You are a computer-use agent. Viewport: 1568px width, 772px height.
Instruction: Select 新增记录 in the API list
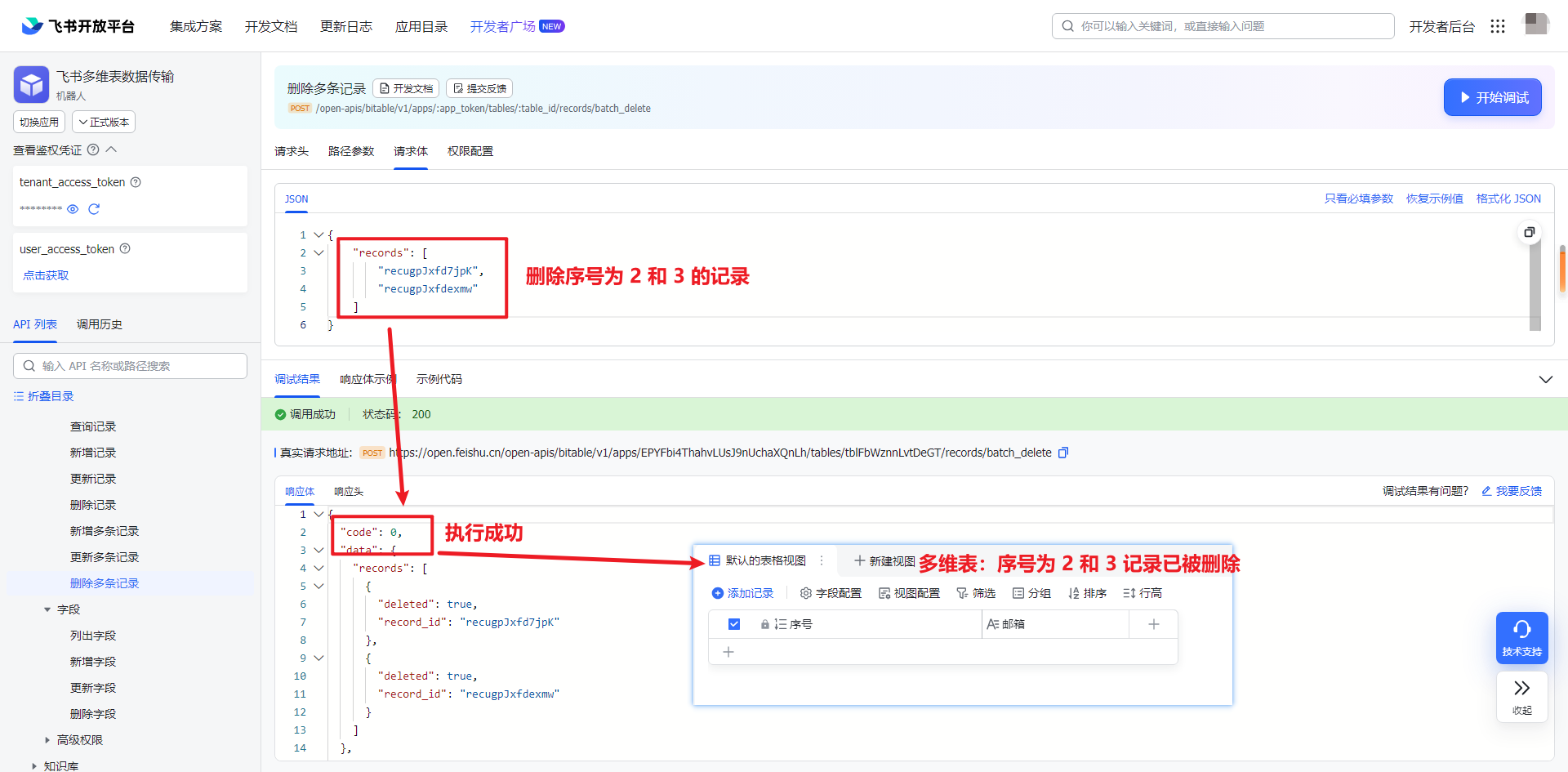(93, 453)
